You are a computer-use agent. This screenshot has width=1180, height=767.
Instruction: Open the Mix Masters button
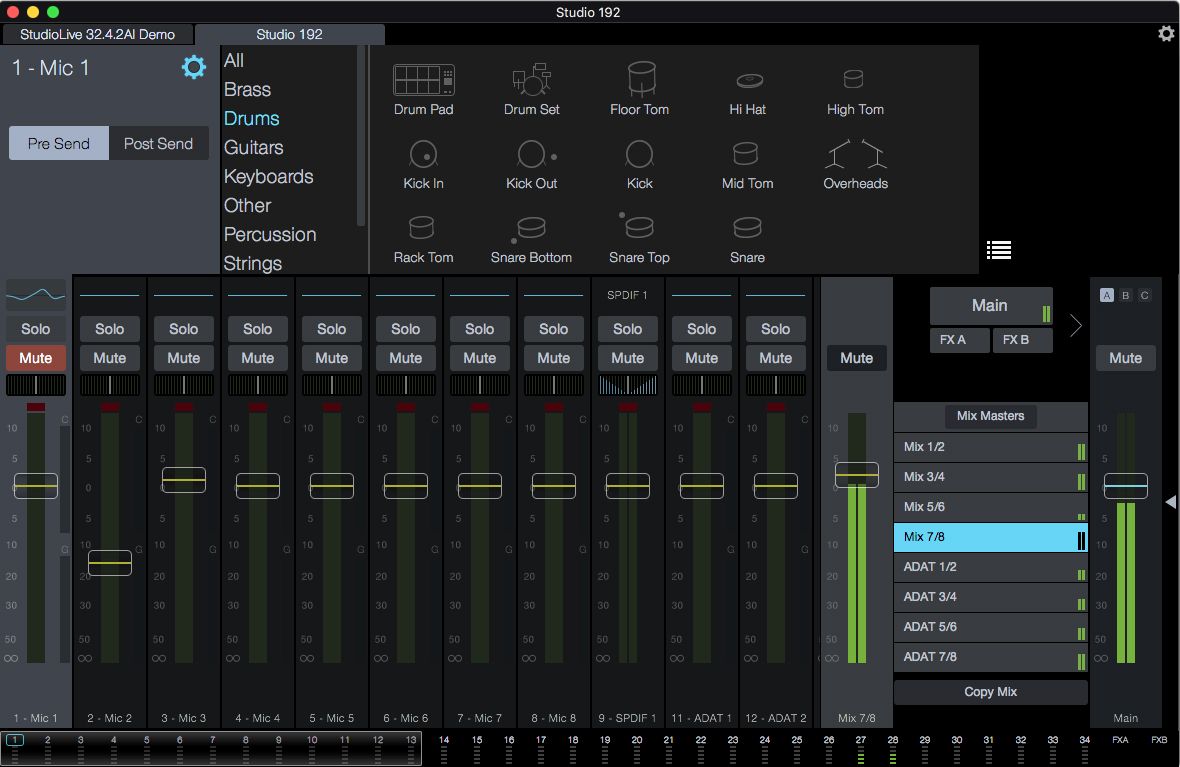pyautogui.click(x=990, y=415)
